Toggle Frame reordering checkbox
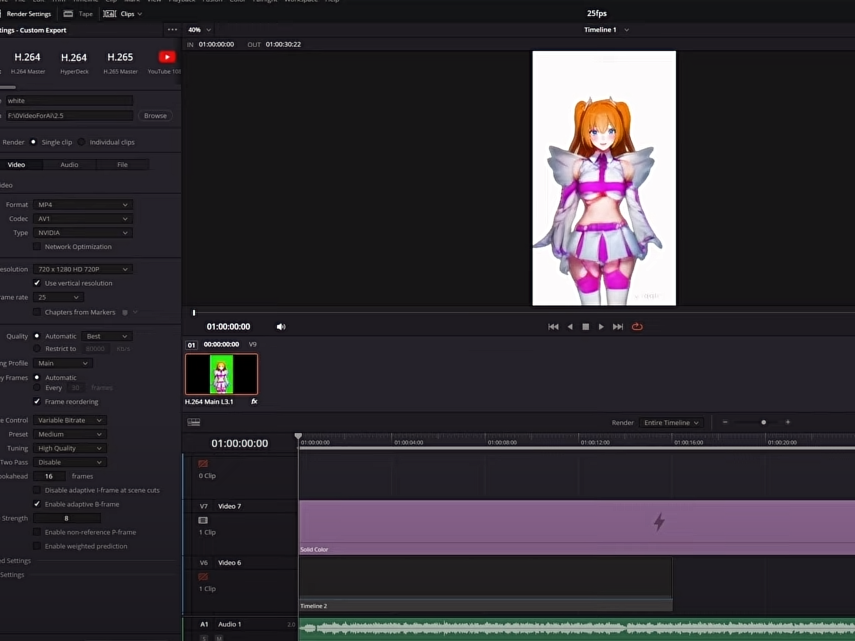Viewport: 855px width, 641px height. pos(37,401)
